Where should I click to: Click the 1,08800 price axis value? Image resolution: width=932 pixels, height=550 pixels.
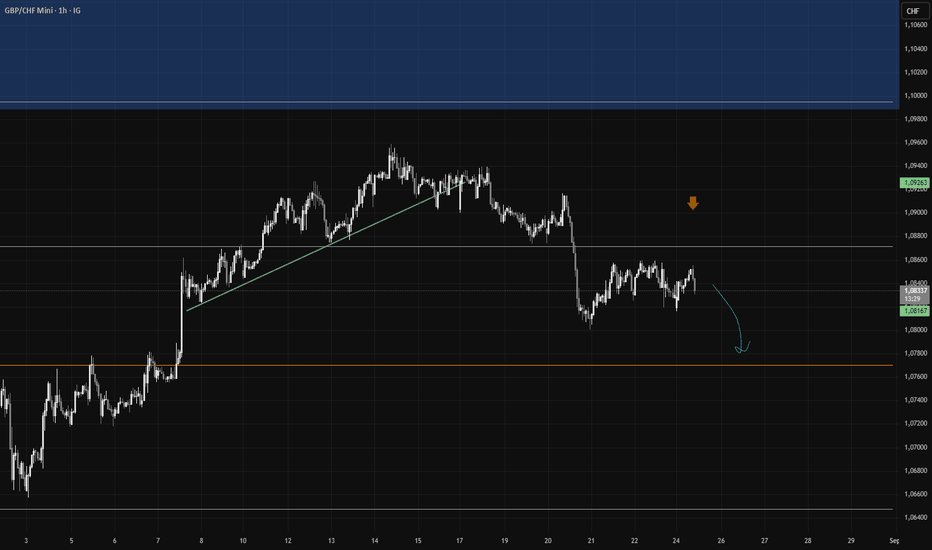915,236
